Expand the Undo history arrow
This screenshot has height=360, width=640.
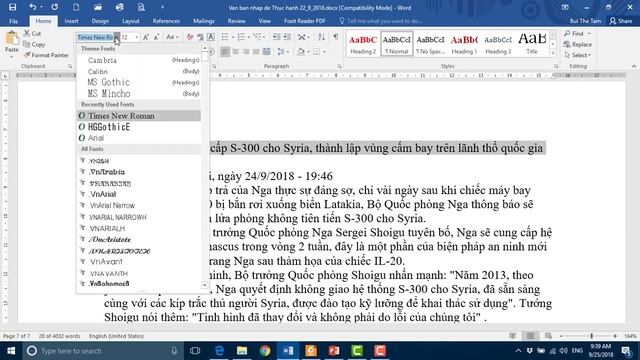click(41, 7)
